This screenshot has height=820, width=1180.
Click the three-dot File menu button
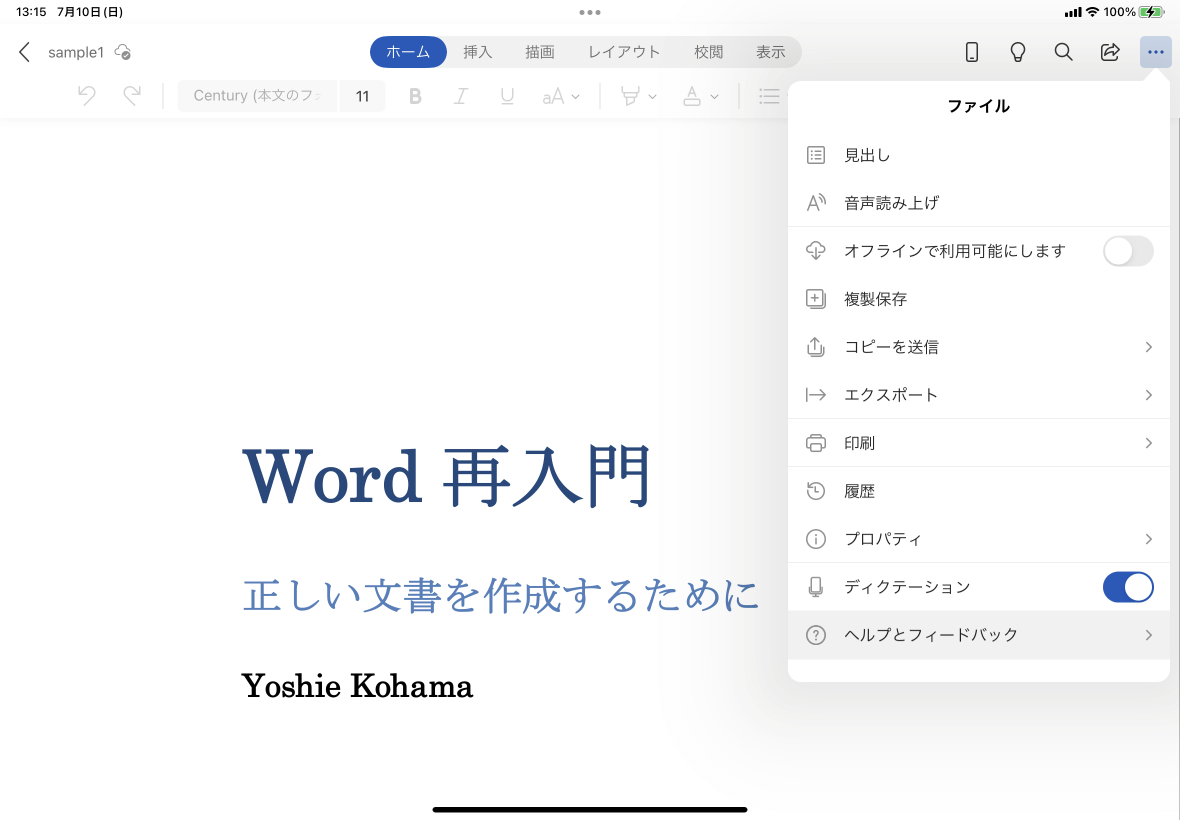(1156, 52)
